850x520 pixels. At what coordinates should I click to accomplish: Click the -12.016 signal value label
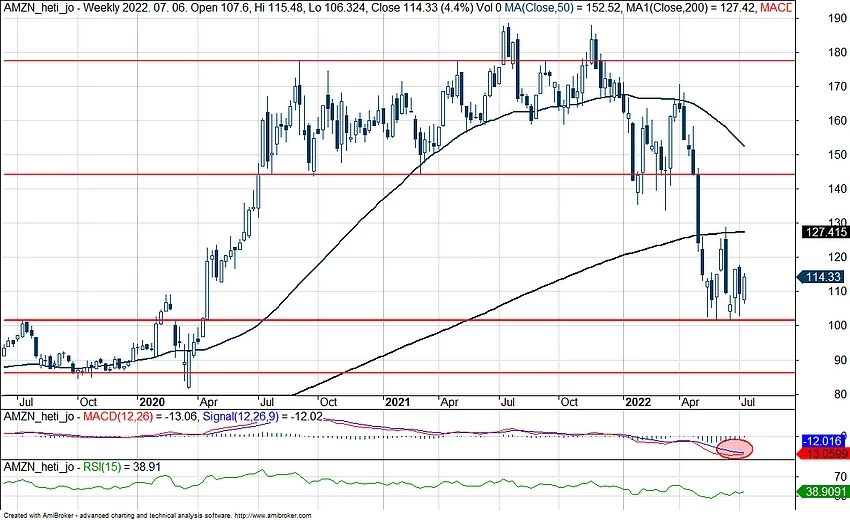[822, 441]
